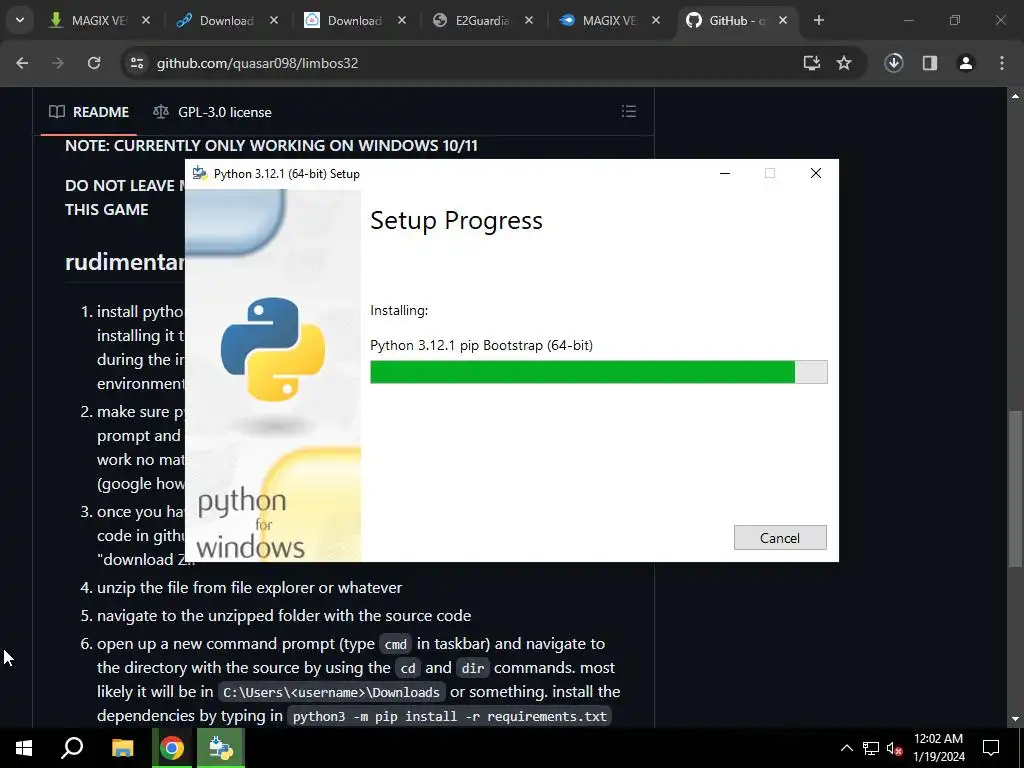This screenshot has width=1024, height=768.
Task: Open Windows taskbar search
Action: pos(72,748)
